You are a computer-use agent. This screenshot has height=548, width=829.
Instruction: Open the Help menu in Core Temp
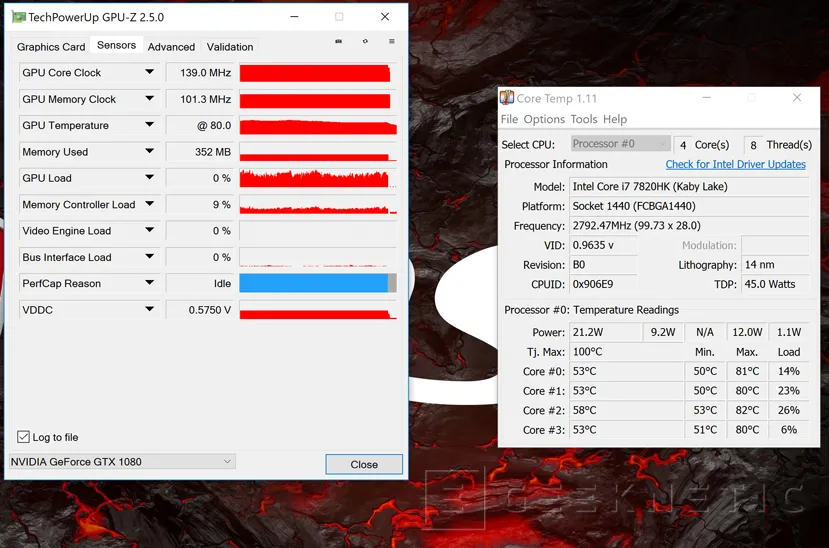coord(615,119)
